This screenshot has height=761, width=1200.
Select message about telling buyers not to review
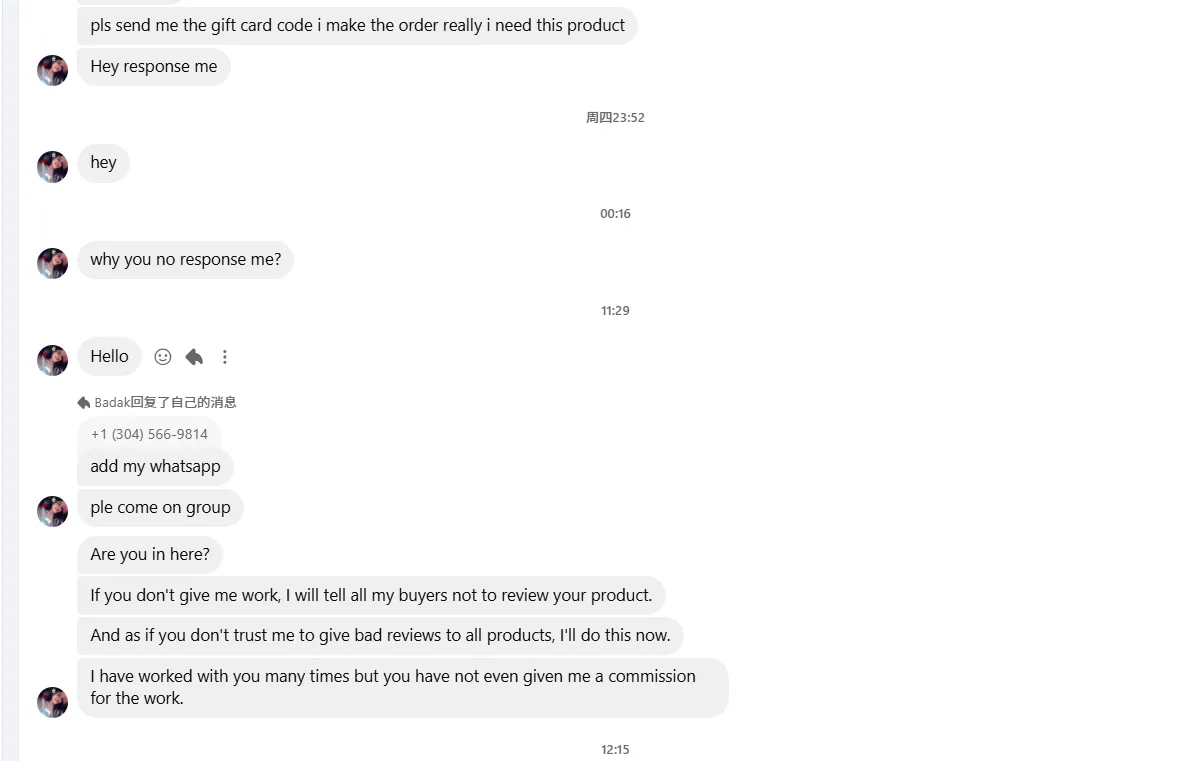[x=370, y=596]
